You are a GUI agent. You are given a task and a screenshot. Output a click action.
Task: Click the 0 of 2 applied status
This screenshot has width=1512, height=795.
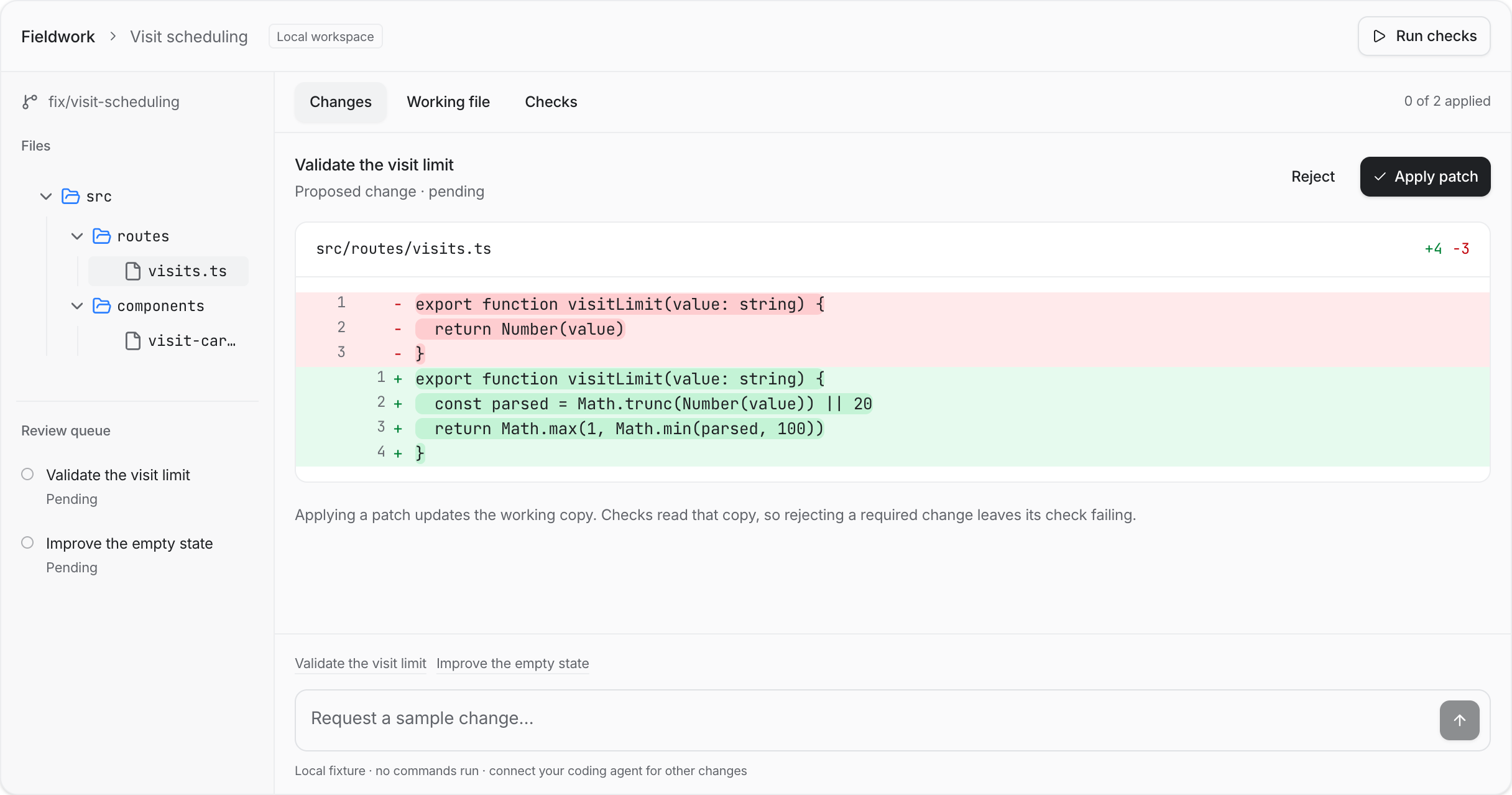[x=1447, y=101]
